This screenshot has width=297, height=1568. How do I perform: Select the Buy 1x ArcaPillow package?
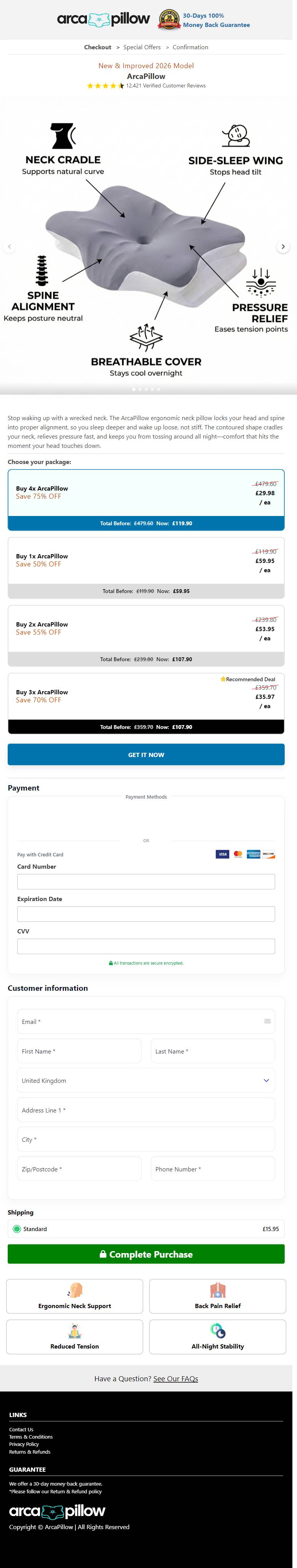pos(146,561)
